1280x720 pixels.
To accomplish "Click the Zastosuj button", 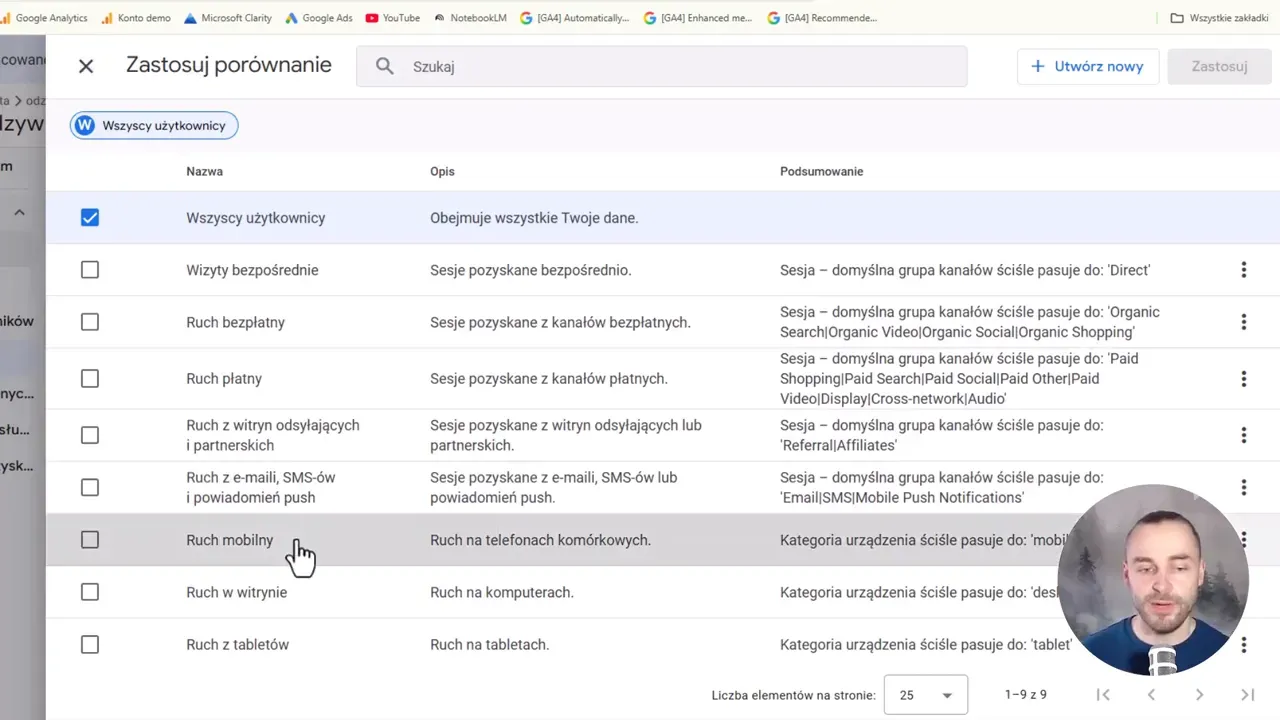I will pos(1219,66).
